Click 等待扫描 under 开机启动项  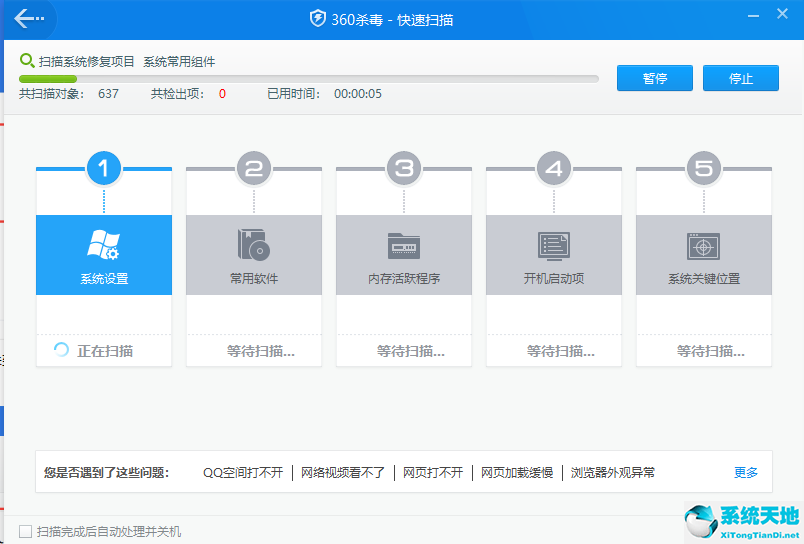561,351
